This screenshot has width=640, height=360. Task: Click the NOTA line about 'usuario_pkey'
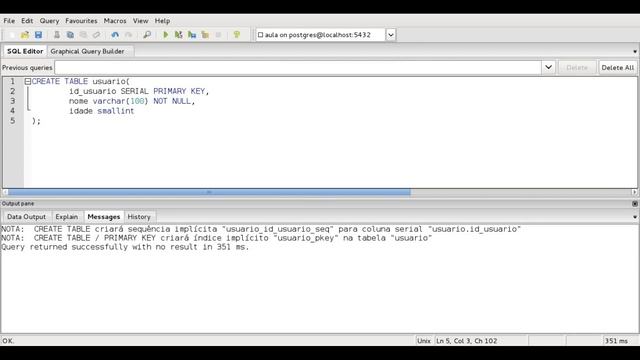click(216, 238)
